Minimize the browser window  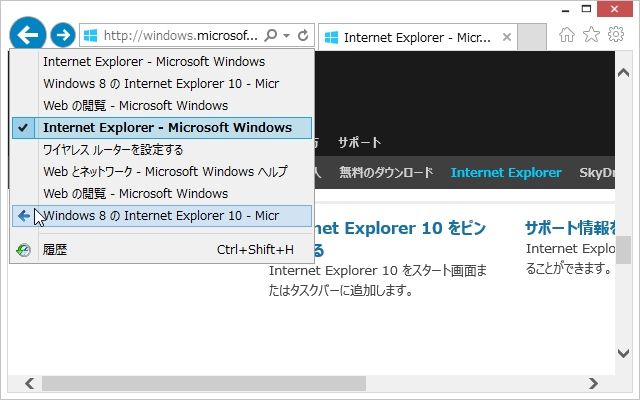coord(565,10)
